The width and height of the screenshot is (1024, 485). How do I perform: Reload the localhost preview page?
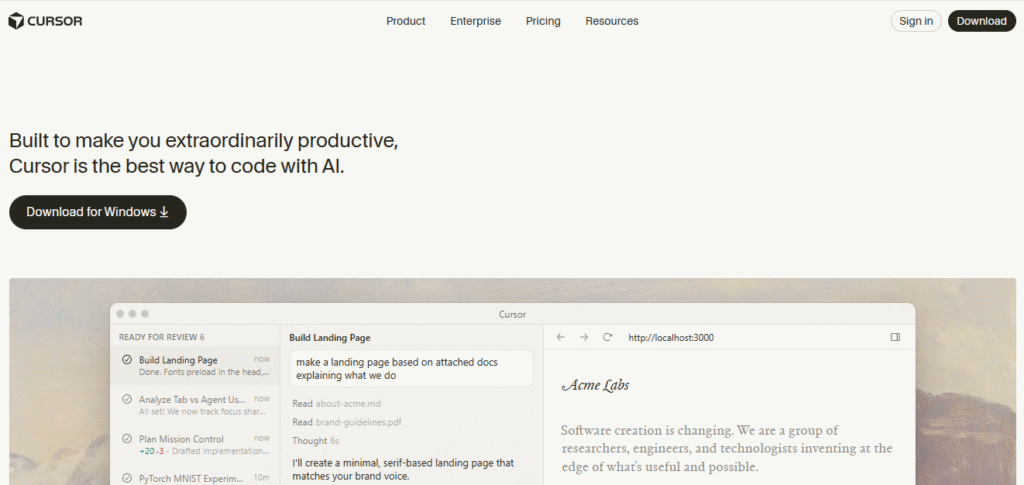coord(607,338)
